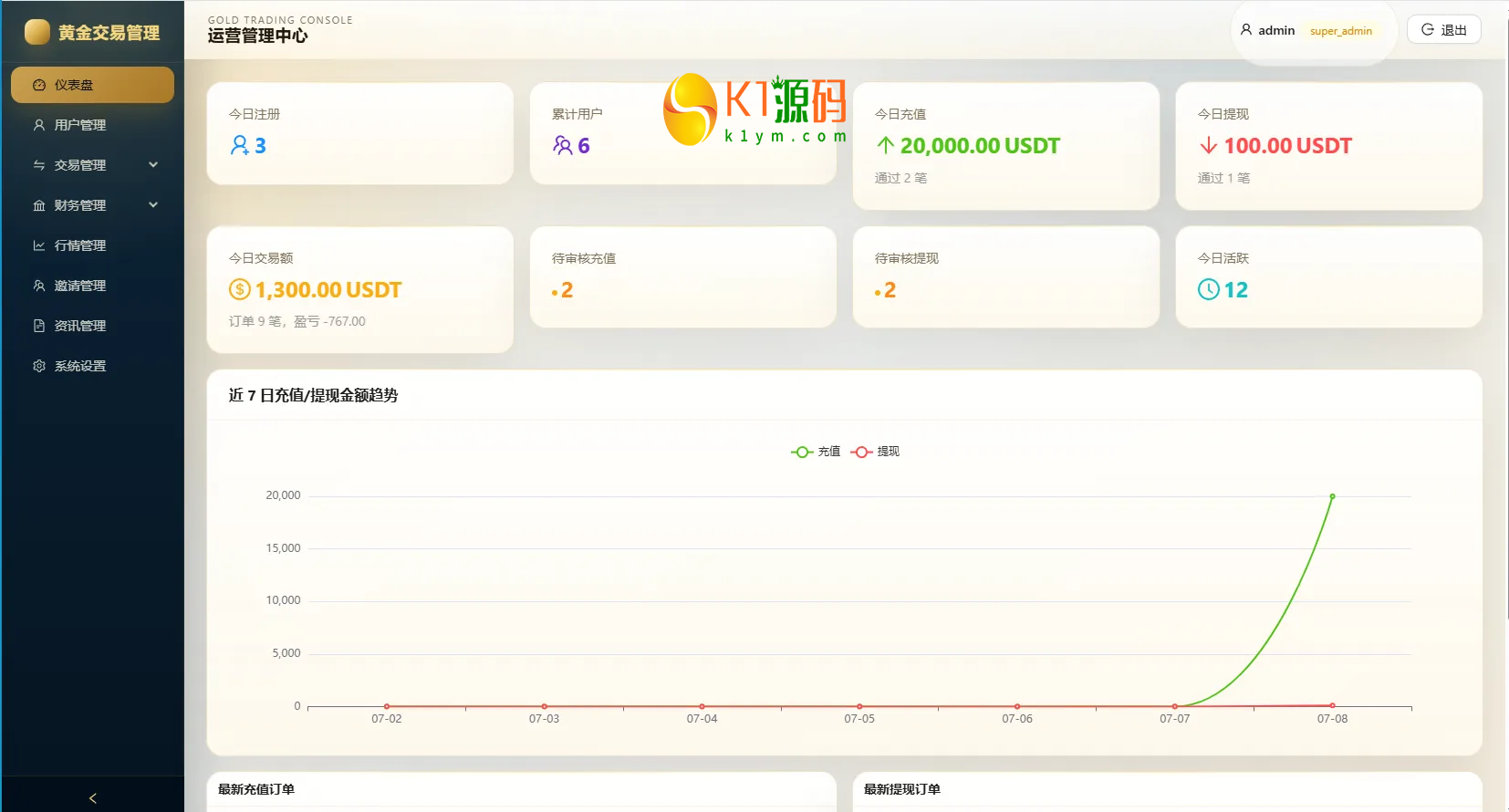Viewport: 1509px width, 812px height.
Task: Click 订单 9 笔, 盈亏 -767.00 text
Action: click(297, 321)
